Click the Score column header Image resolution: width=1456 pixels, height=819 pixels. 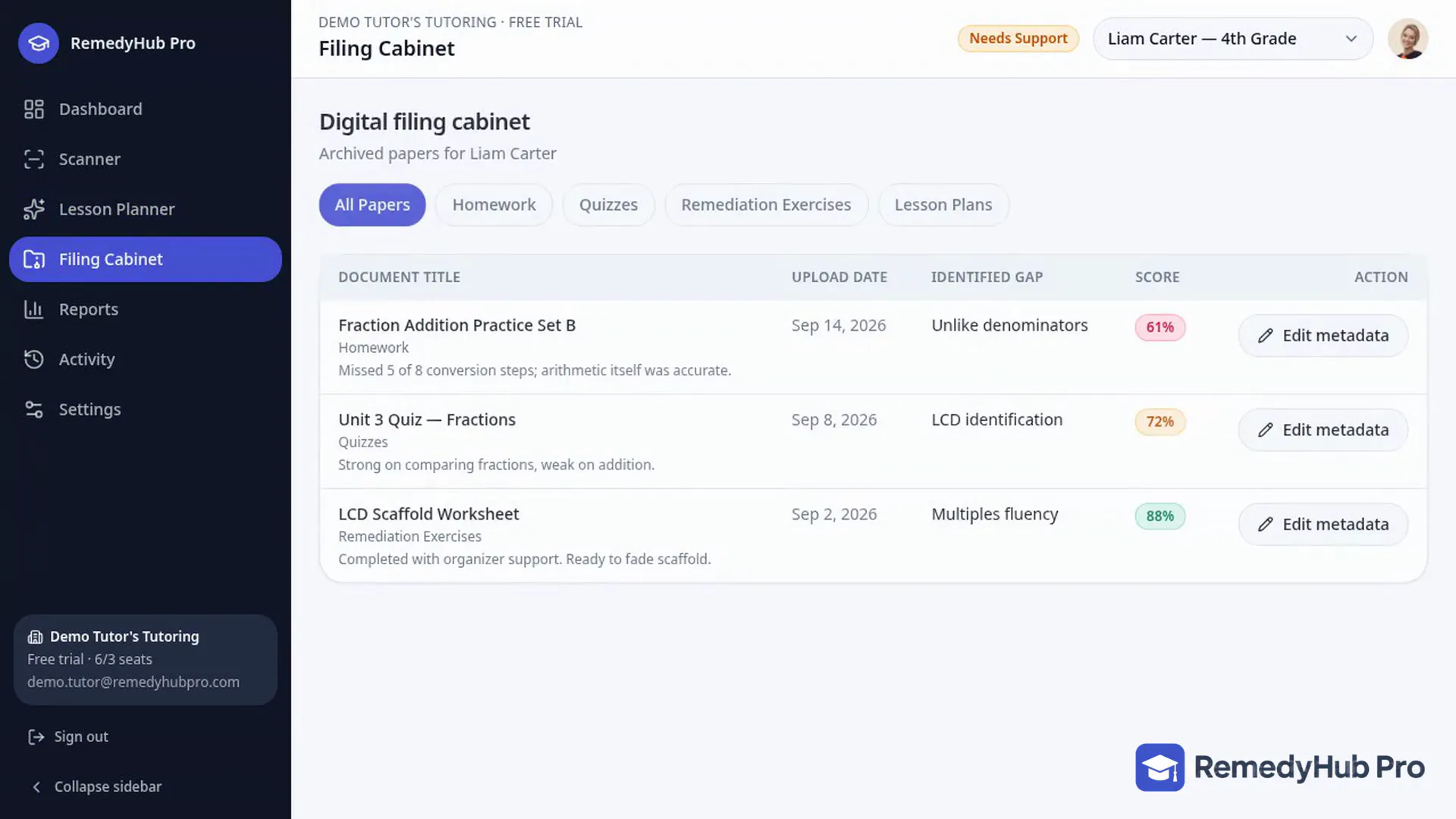[x=1157, y=278]
